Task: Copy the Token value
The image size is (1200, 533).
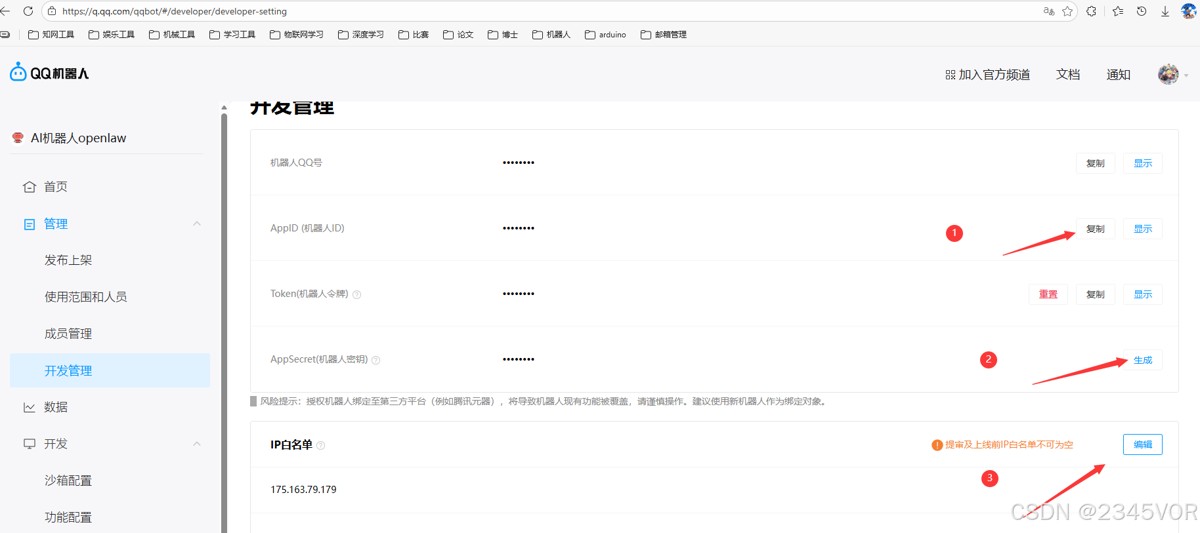Action: point(1095,295)
